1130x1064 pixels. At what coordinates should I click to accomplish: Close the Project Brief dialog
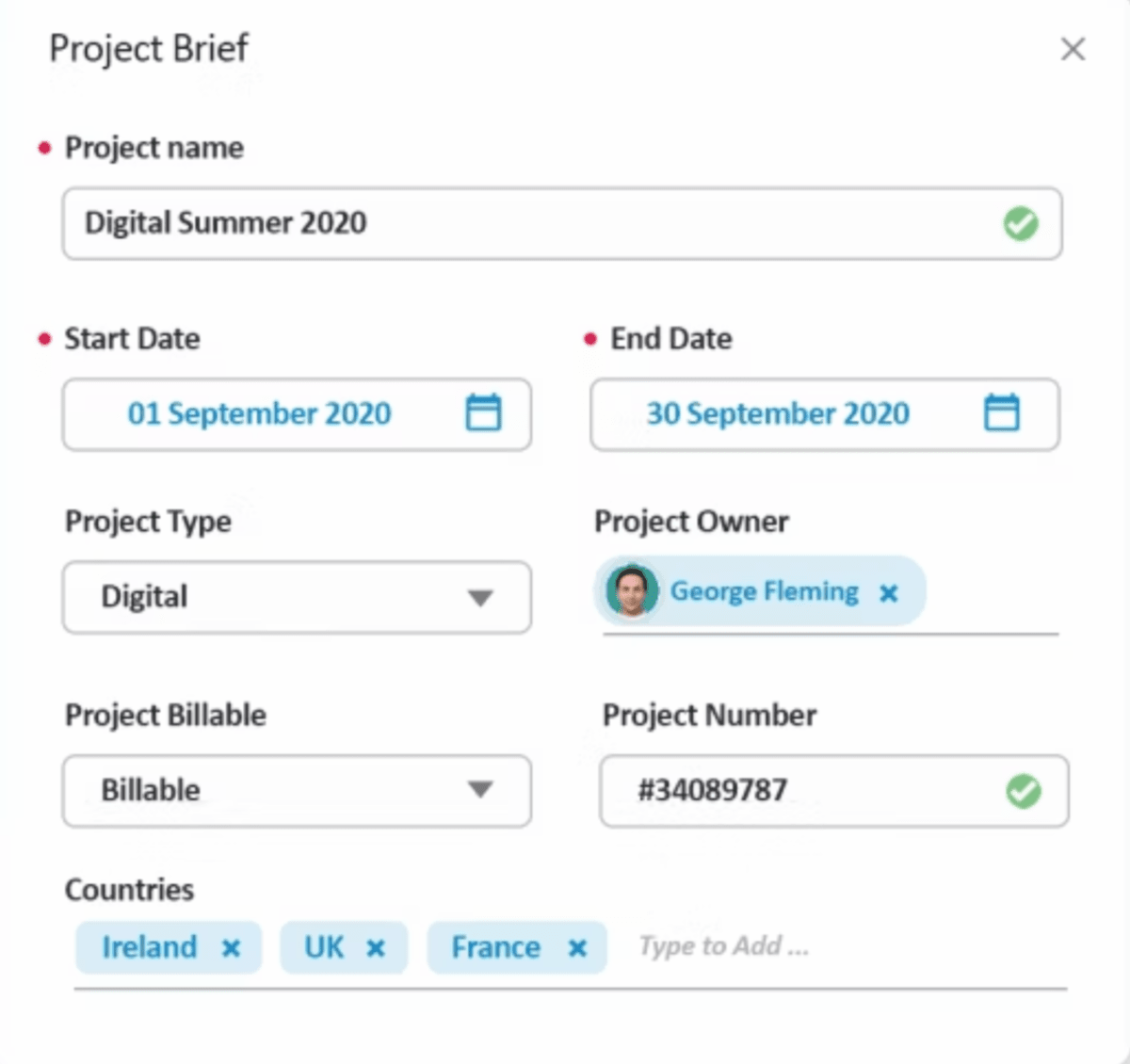pos(1073,49)
